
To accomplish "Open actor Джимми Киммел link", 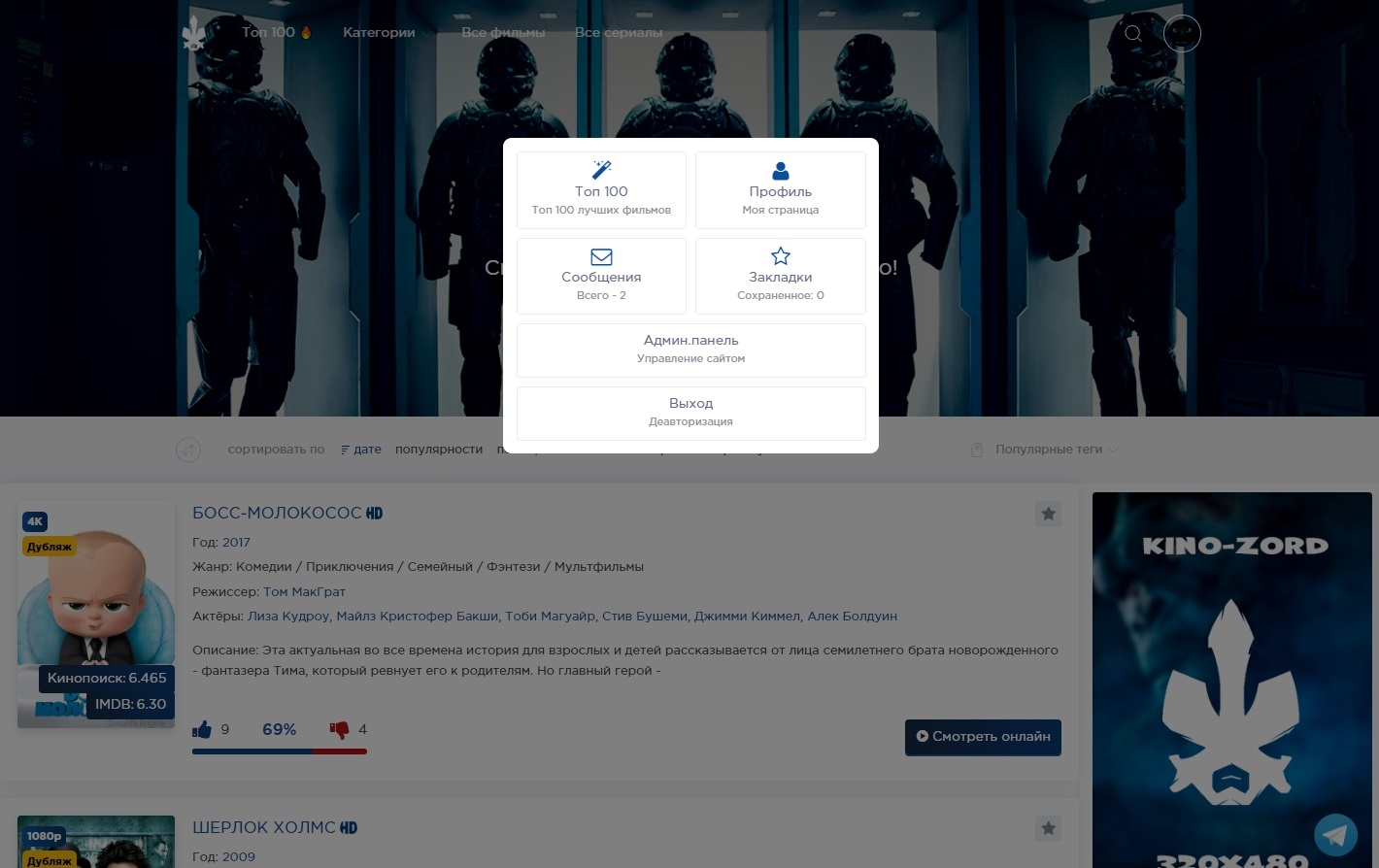I will pos(747,616).
